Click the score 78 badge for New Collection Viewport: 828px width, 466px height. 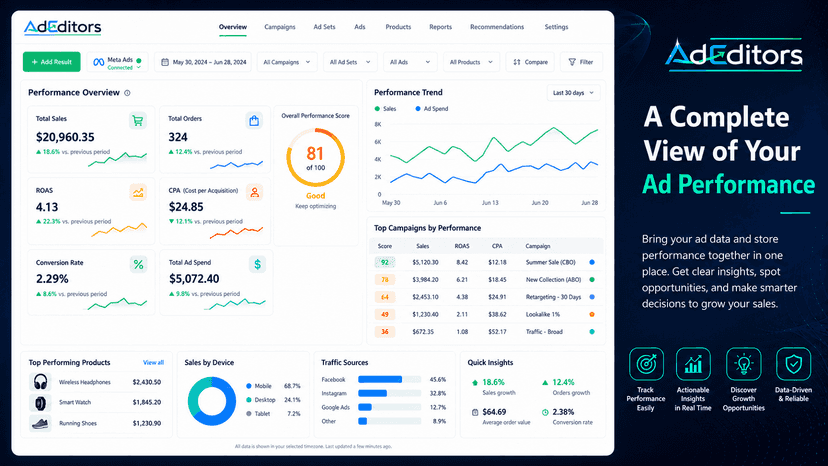[385, 279]
